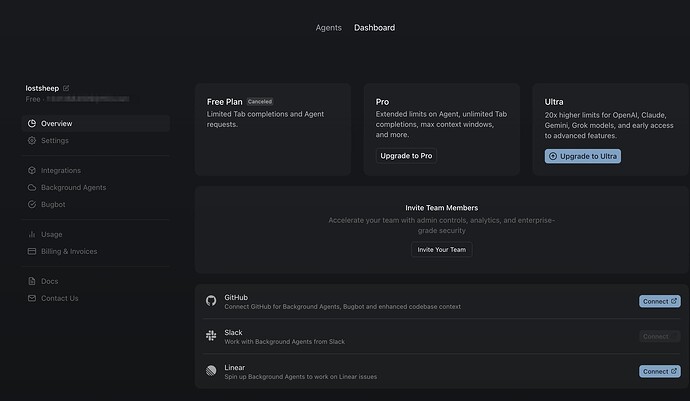690x401 pixels.
Task: Click the Usage chart icon
Action: click(x=32, y=235)
